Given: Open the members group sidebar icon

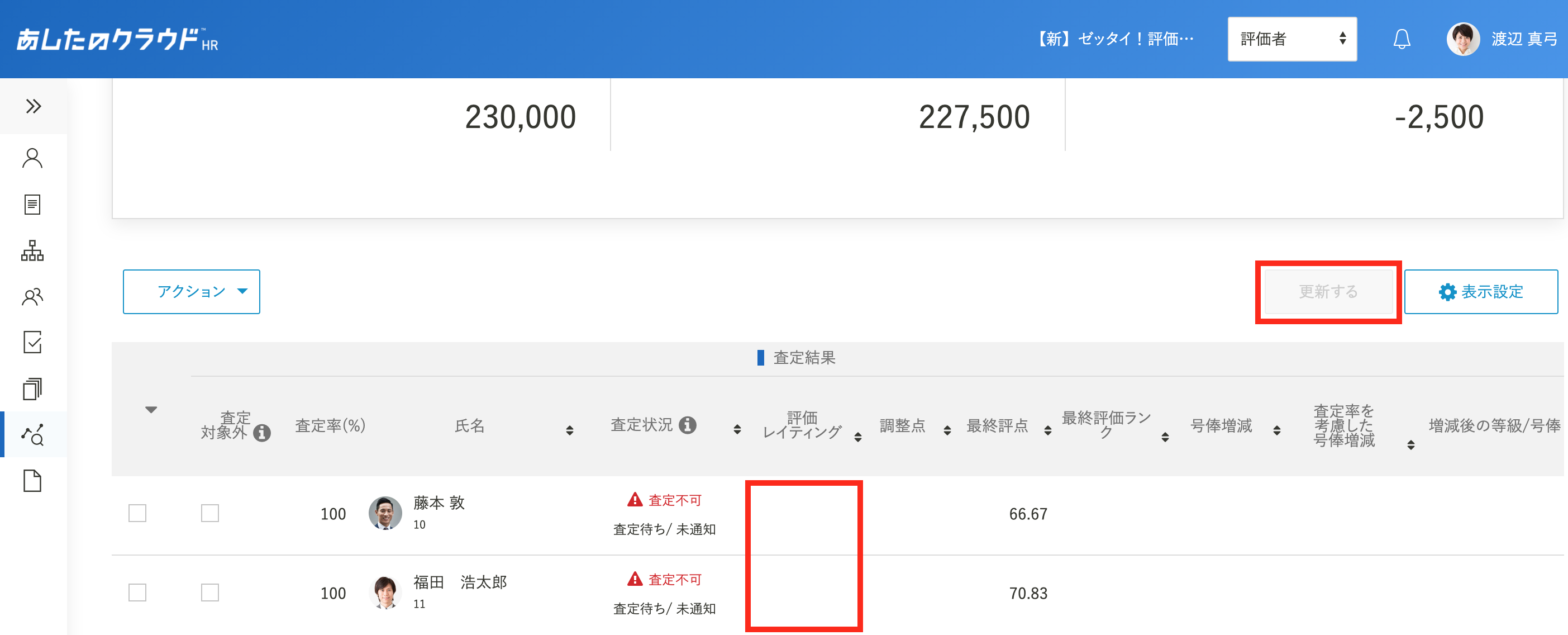Looking at the screenshot, I should tap(32, 296).
